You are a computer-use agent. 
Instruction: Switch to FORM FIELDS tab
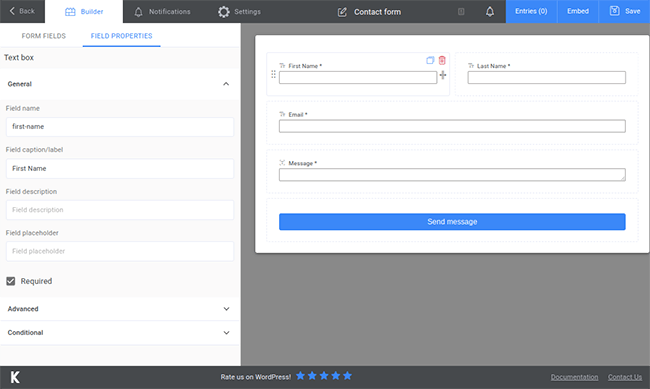[44, 36]
